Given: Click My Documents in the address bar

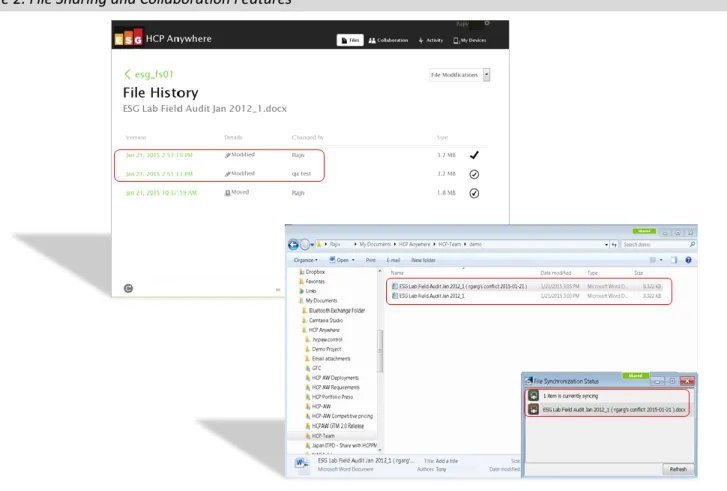Looking at the screenshot, I should tap(375, 244).
